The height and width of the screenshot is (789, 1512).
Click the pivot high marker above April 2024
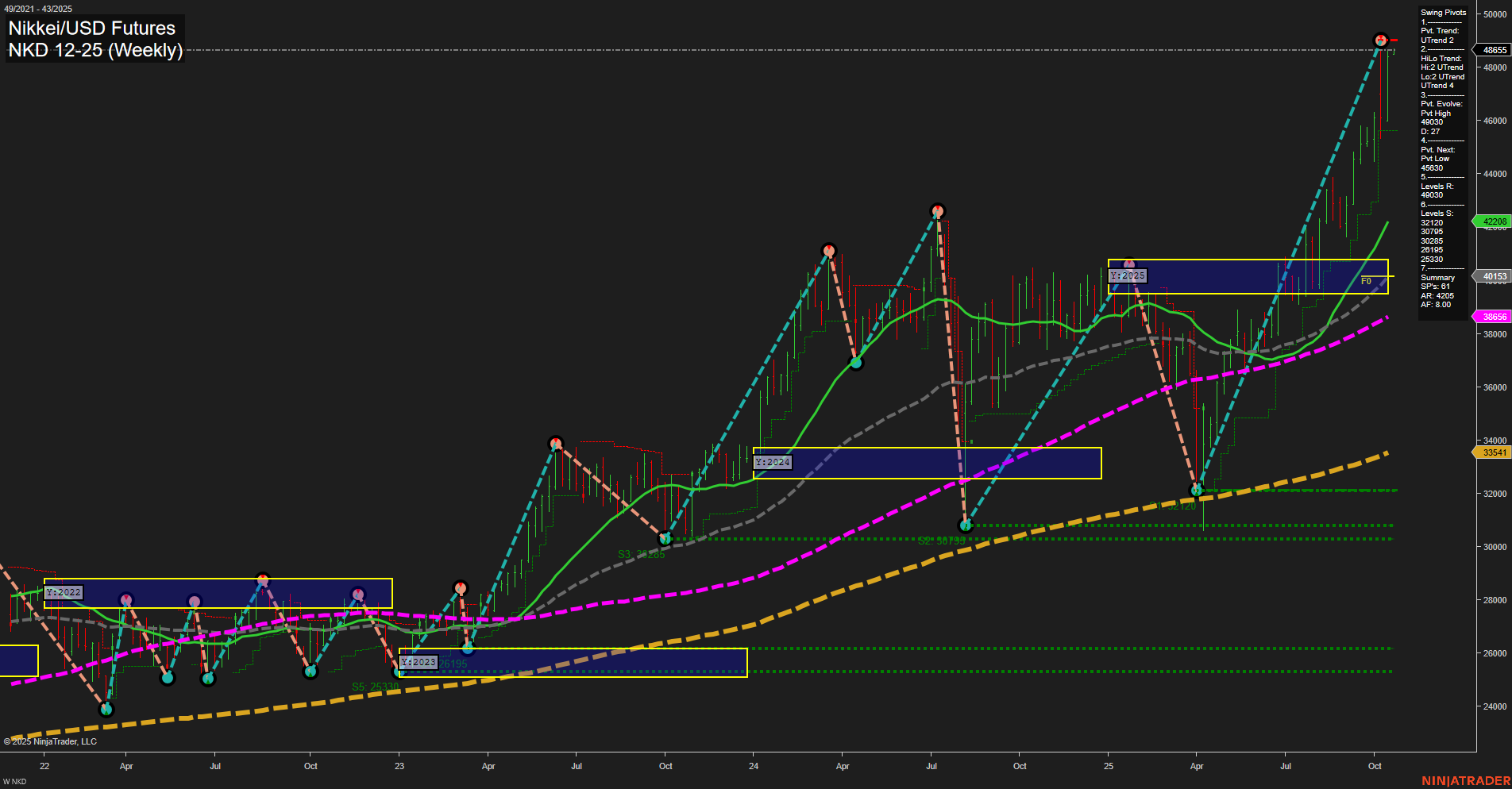830,250
